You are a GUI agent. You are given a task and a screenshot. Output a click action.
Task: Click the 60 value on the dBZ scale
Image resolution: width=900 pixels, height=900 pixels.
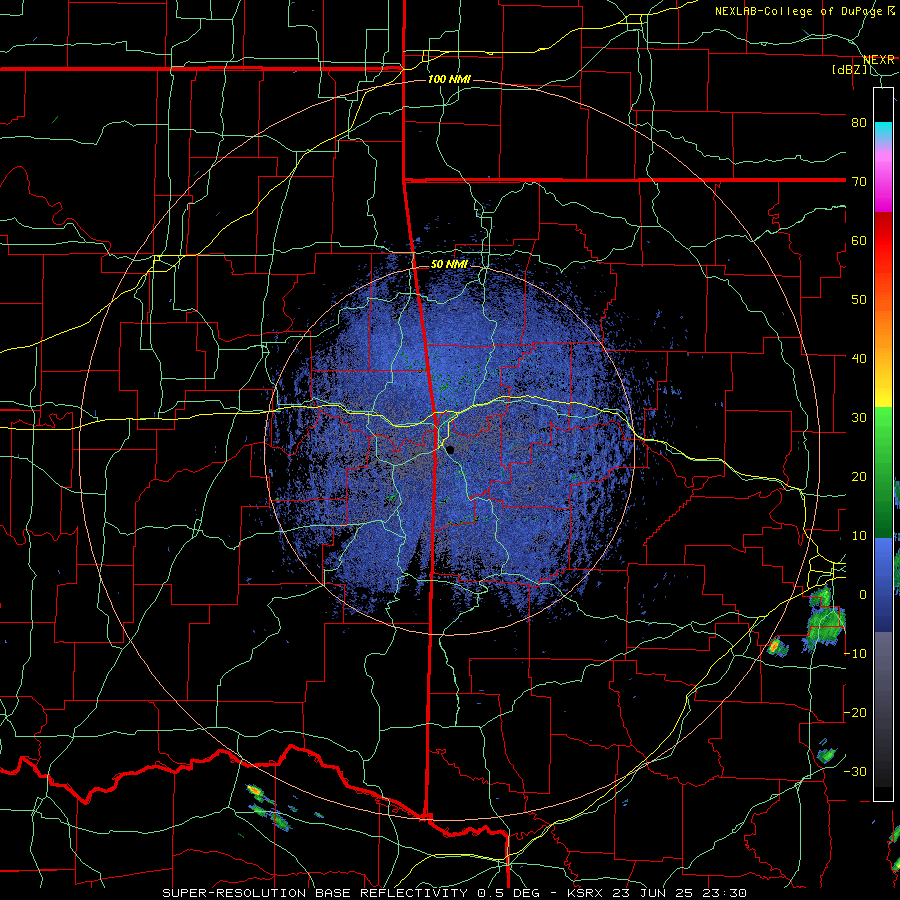[x=859, y=240]
